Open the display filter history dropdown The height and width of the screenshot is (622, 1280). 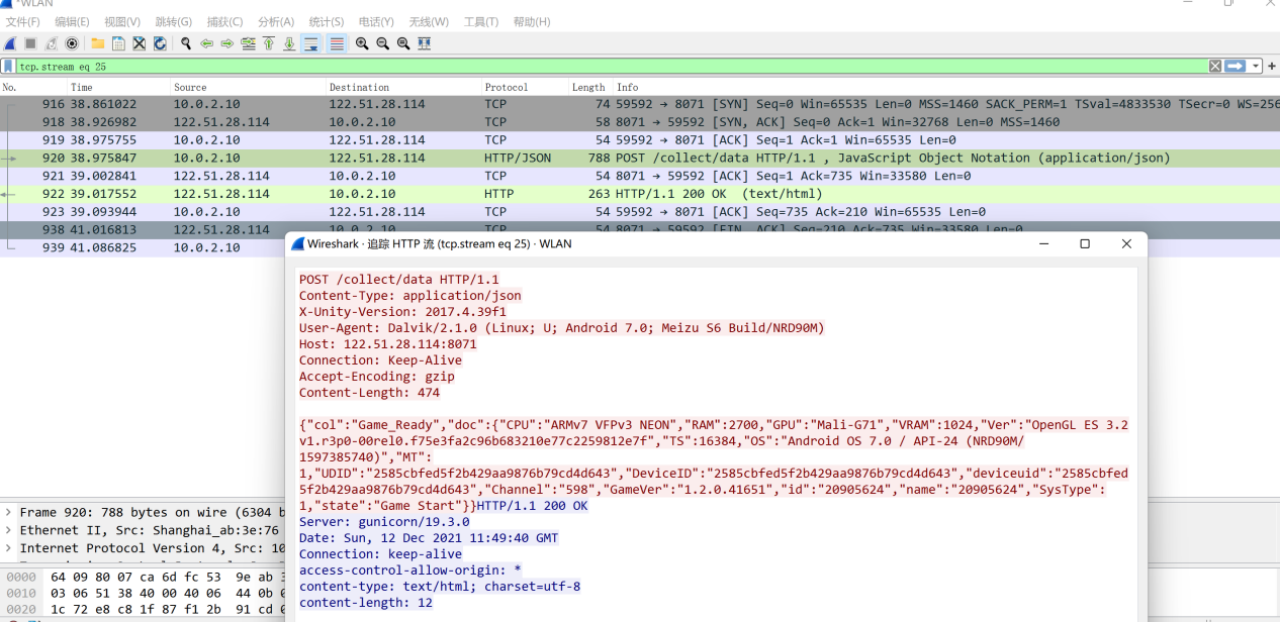tap(1256, 66)
